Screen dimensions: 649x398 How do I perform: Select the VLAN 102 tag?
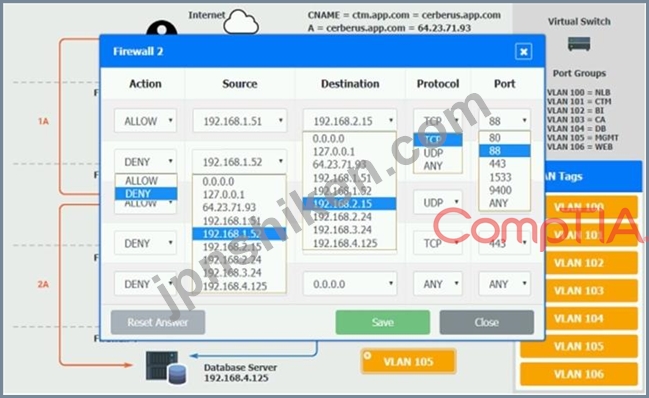coord(579,263)
